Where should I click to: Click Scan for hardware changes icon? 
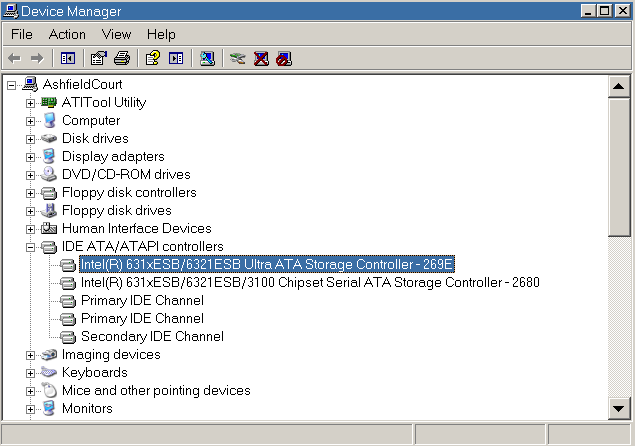pos(207,59)
